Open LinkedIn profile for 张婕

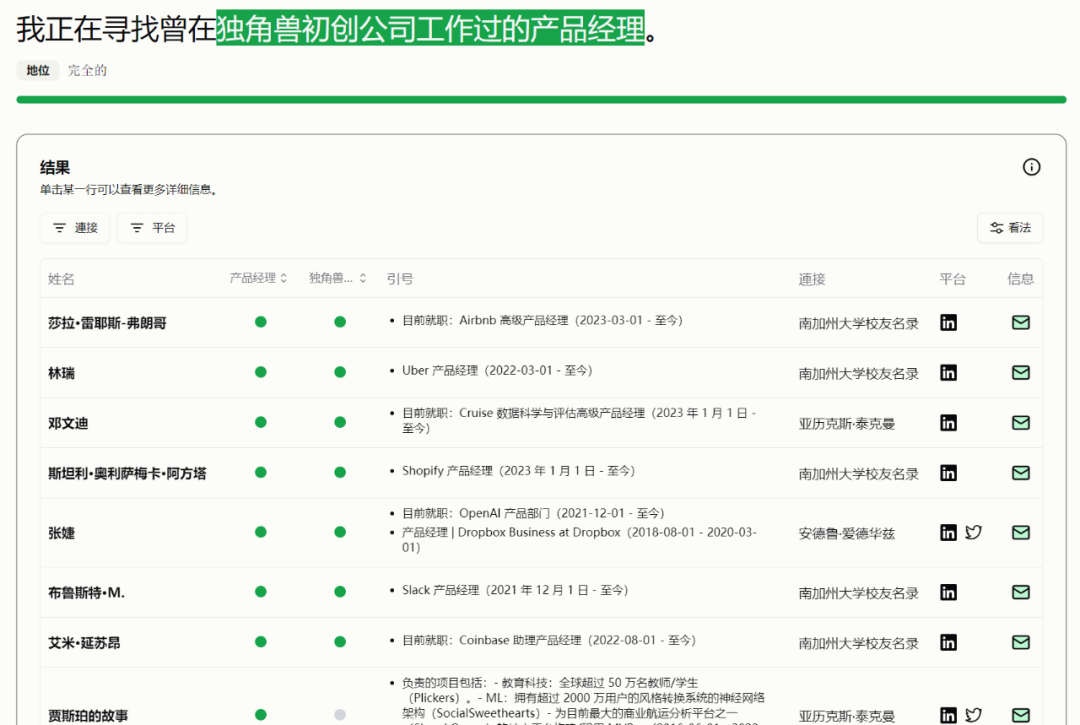point(948,532)
